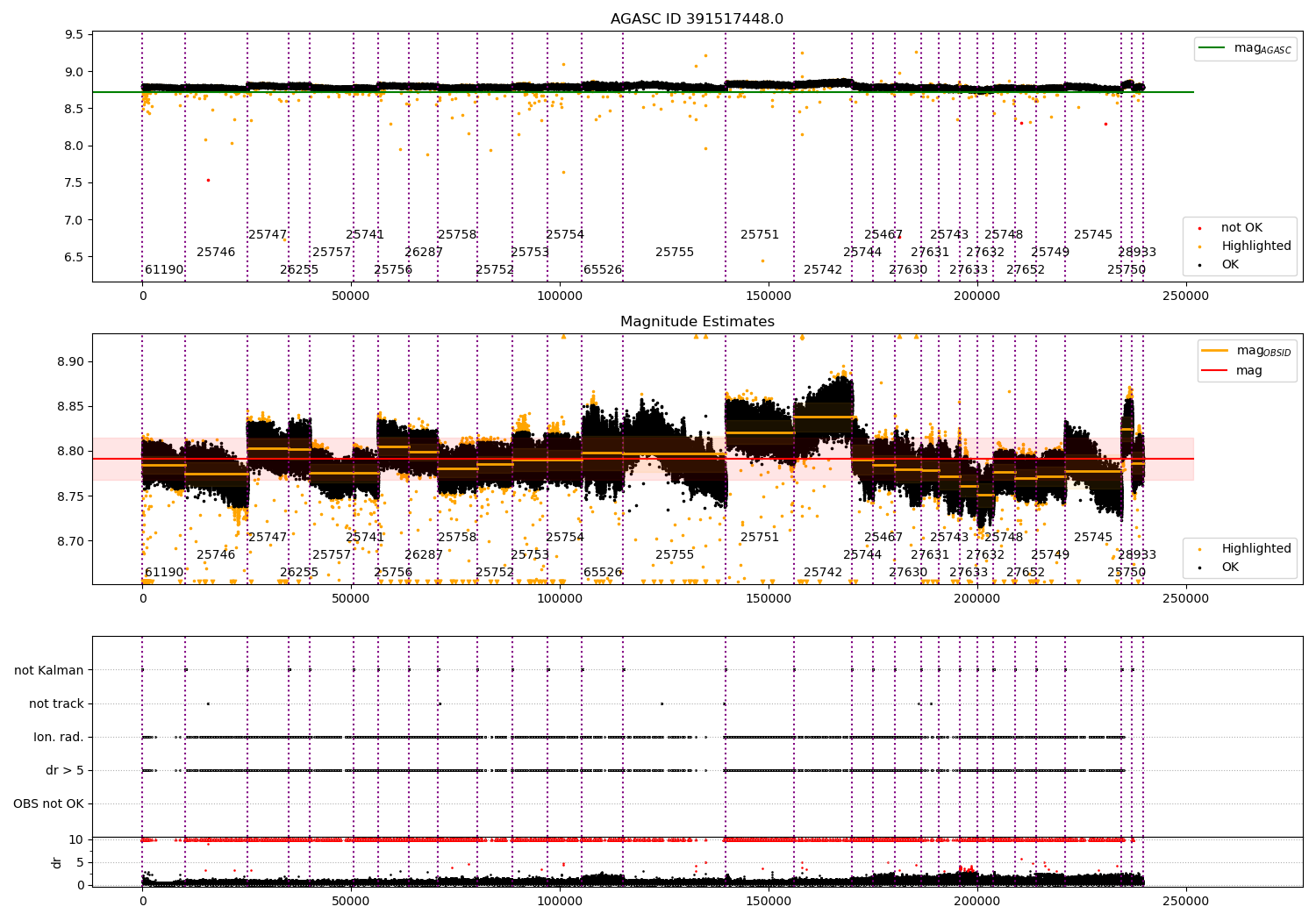Click obsid label 26287 in middle plot

click(424, 555)
